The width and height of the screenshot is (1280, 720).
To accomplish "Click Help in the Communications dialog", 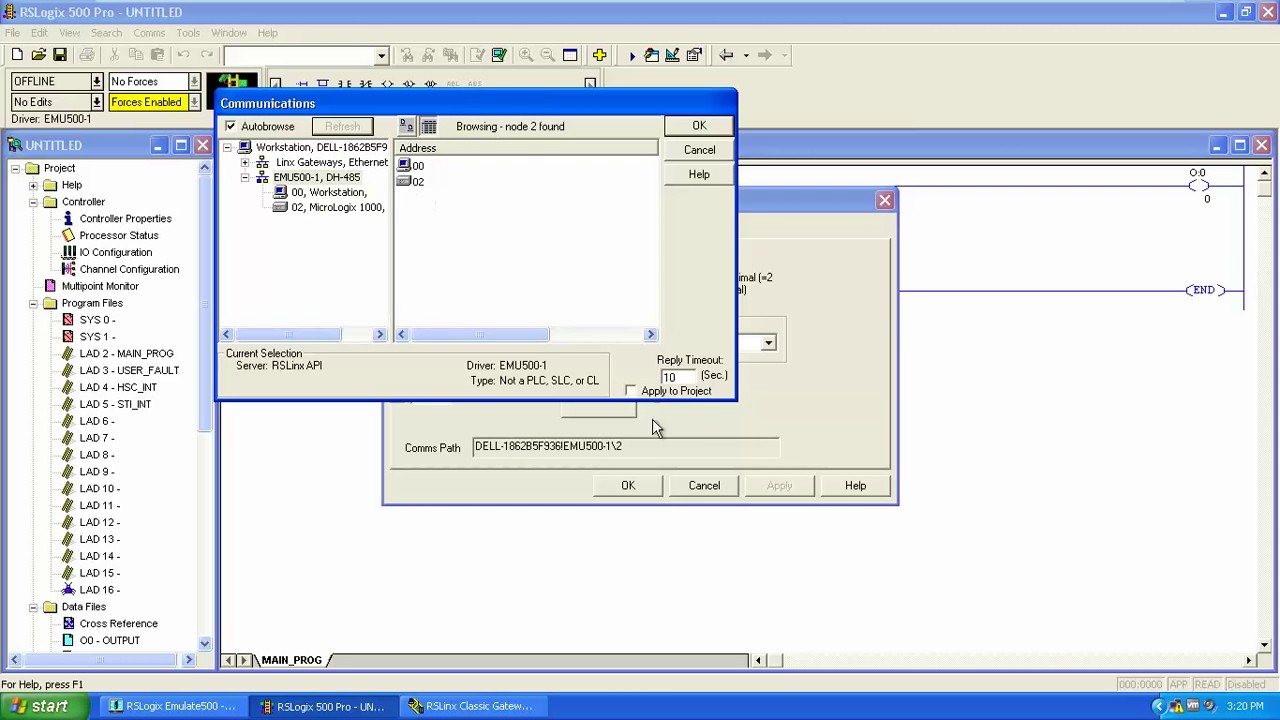I will (699, 174).
